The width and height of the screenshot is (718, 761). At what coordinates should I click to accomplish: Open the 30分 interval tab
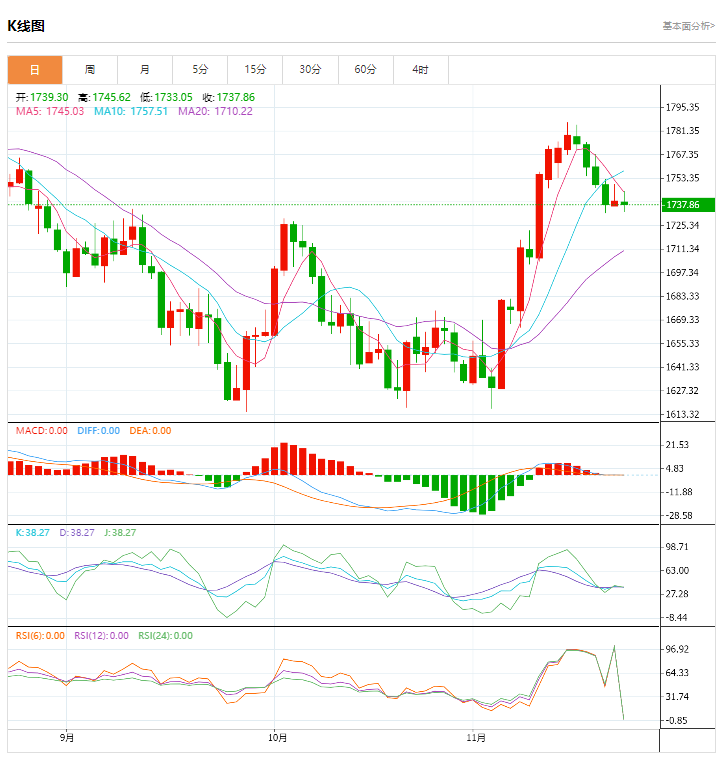310,70
